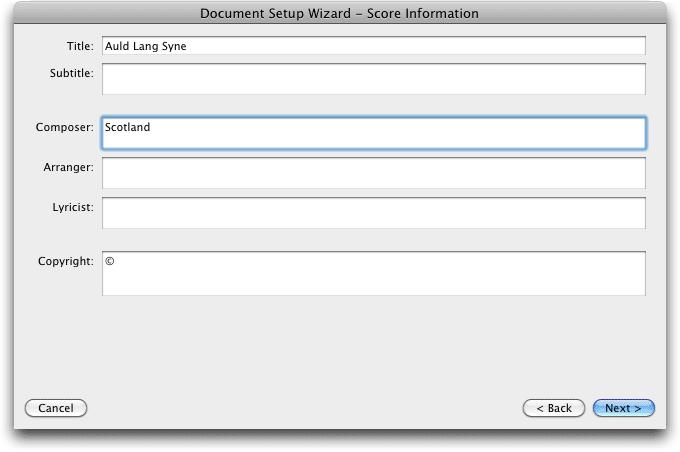Click the Subtitle: label

[x=72, y=73]
